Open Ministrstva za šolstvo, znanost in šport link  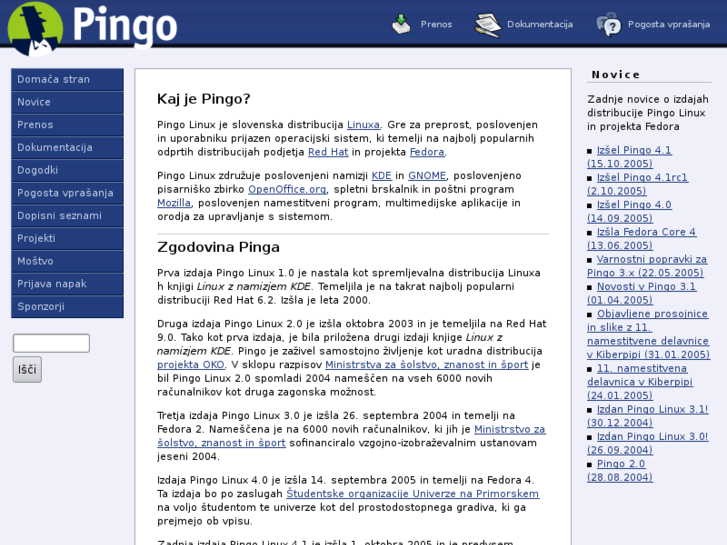[x=427, y=365]
